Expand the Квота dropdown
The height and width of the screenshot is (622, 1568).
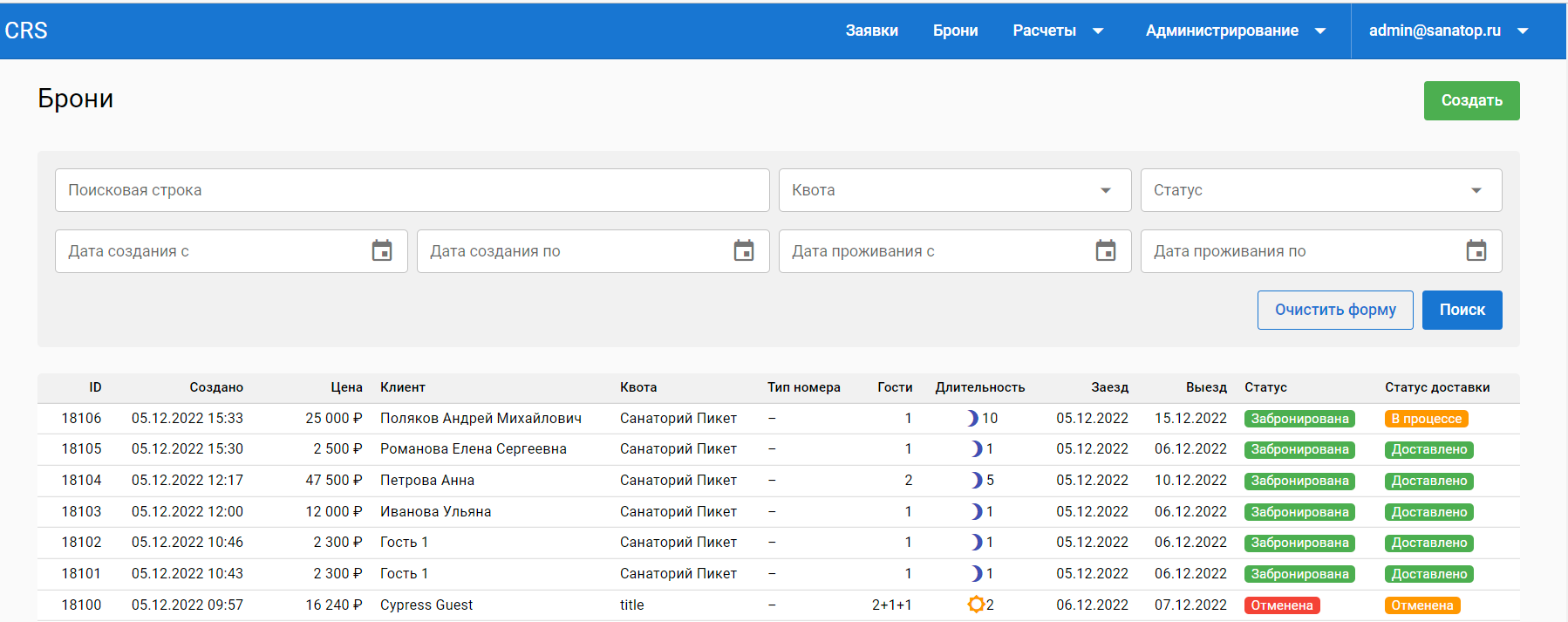tap(1105, 190)
